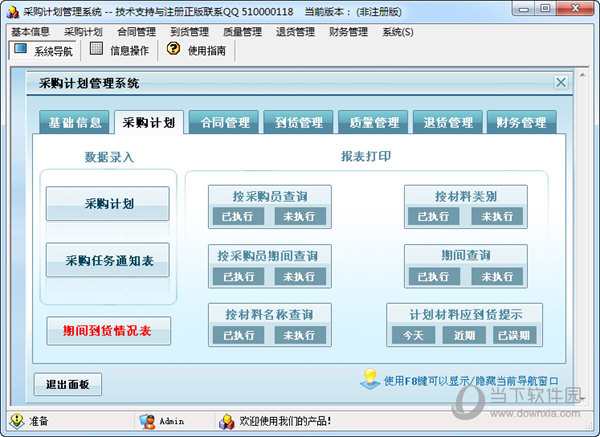
Task: Click the Admin status bar text
Action: 172,421
